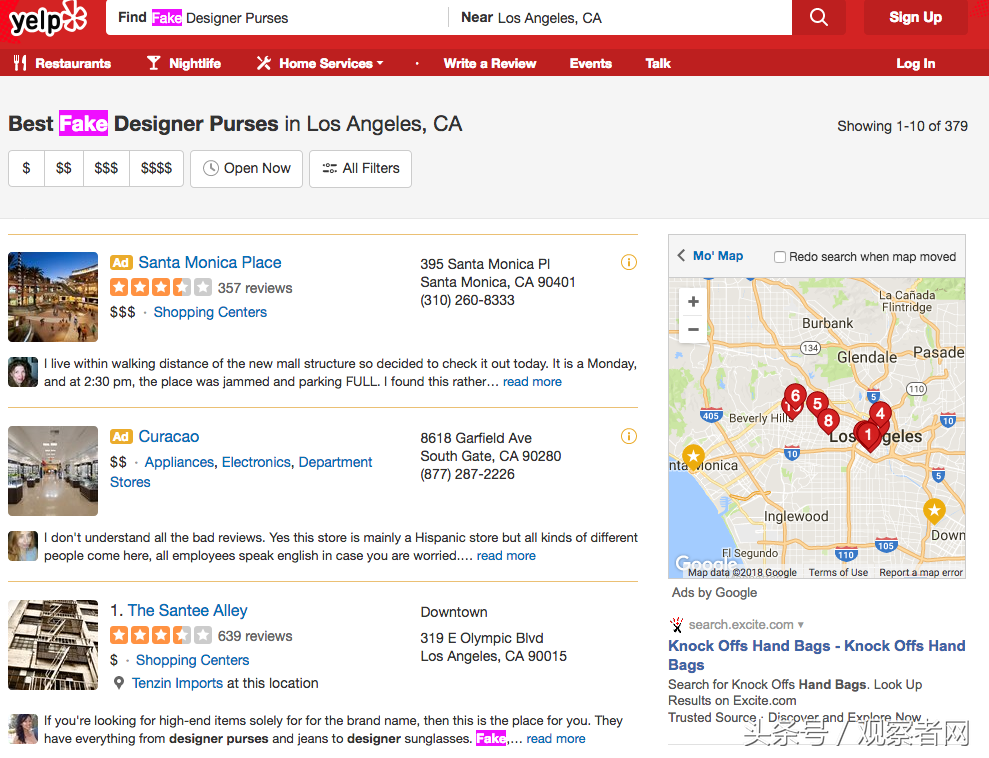
Task: Open the Restaurants menu item
Action: (x=73, y=63)
